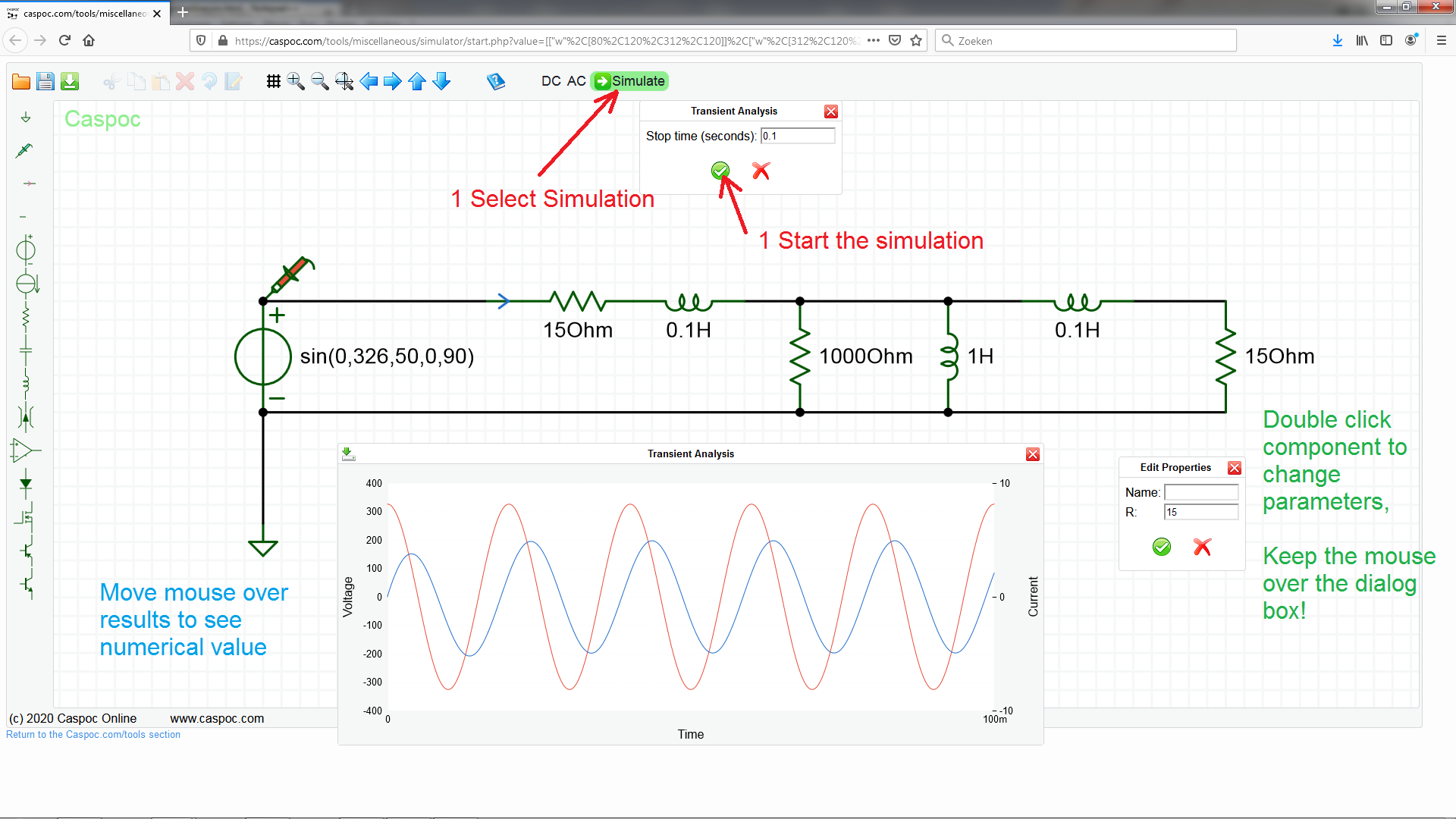Open the help book icon
This screenshot has width=1456, height=819.
[x=496, y=82]
